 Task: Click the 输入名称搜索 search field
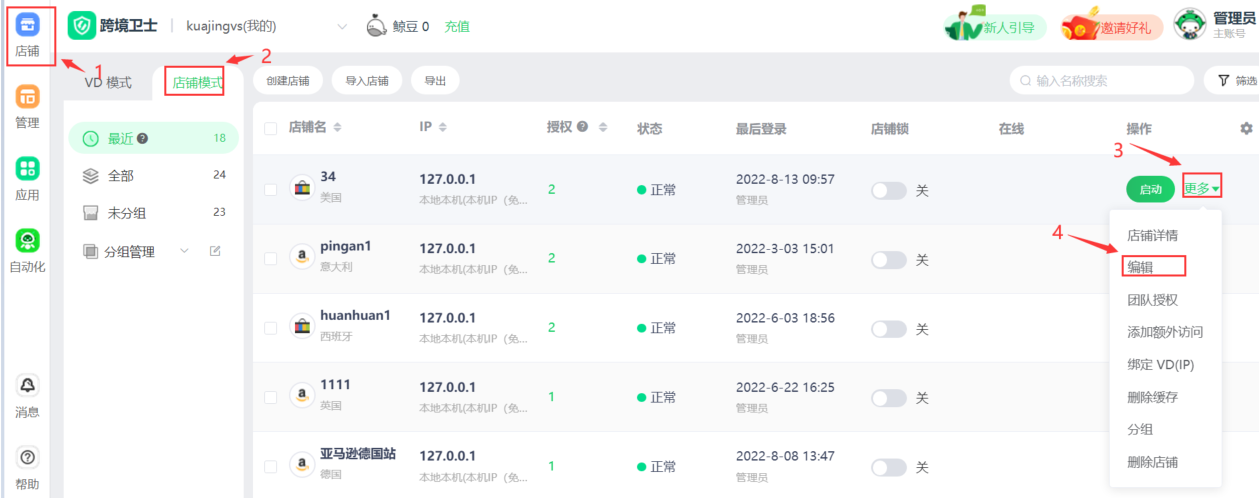1105,80
